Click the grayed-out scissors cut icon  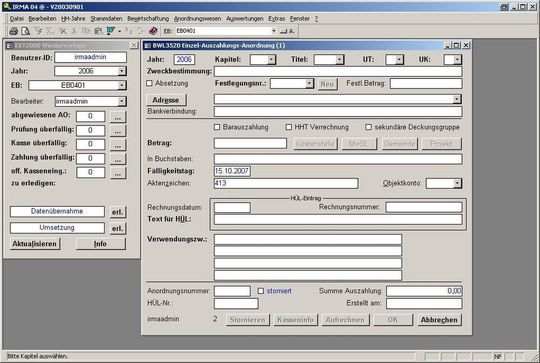point(74,31)
